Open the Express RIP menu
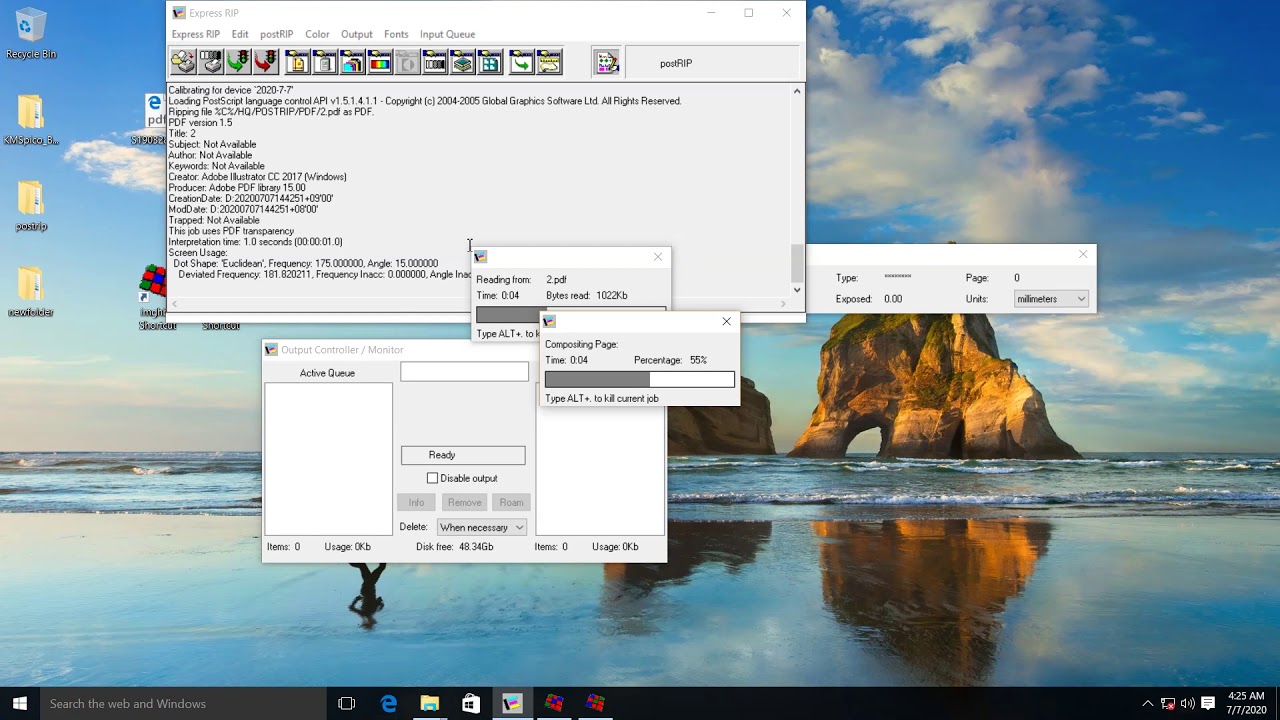 point(196,34)
